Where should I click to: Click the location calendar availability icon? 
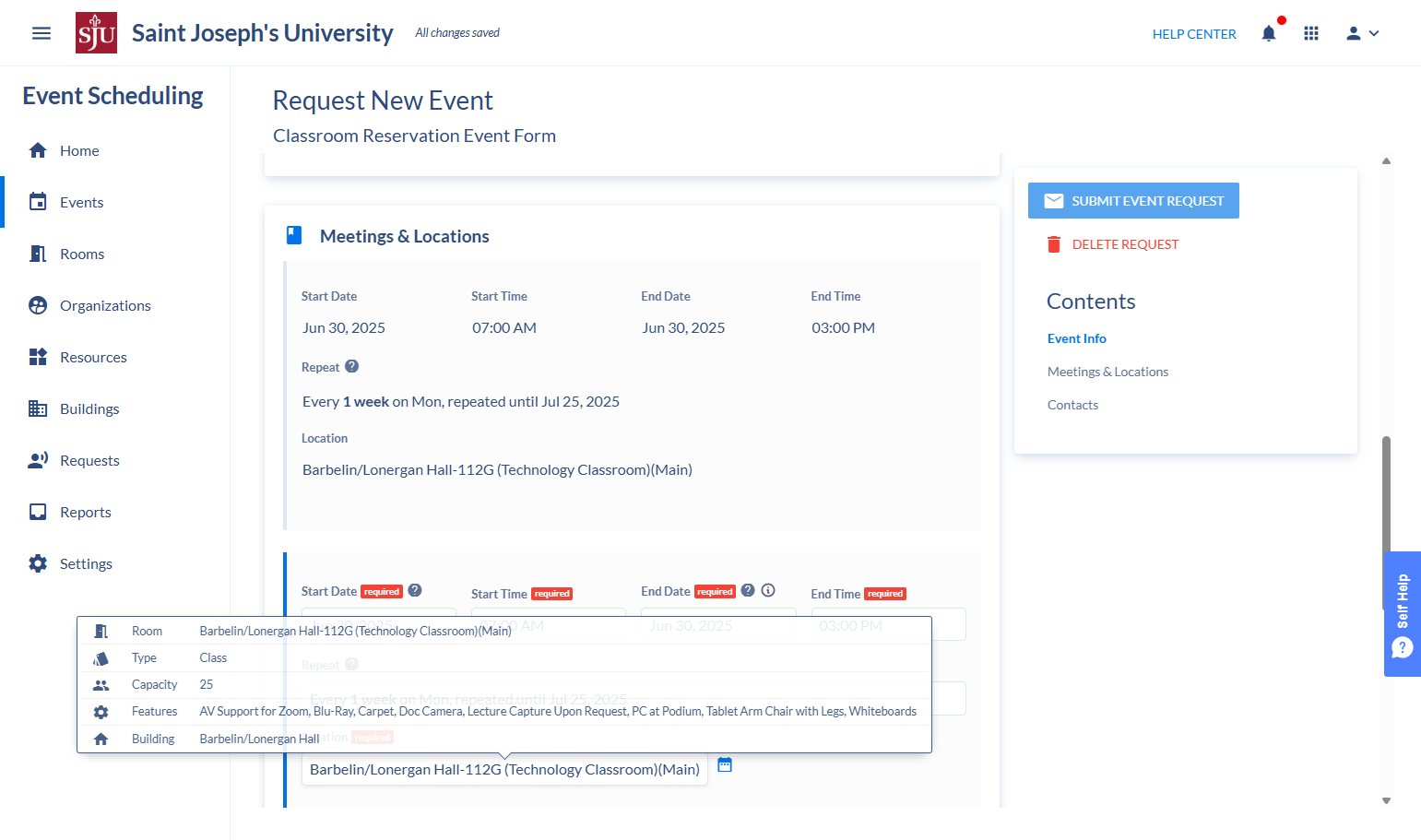tap(725, 765)
